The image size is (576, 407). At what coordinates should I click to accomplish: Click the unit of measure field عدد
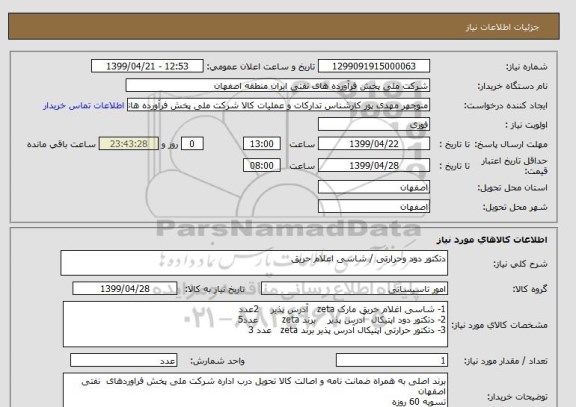coord(123,361)
